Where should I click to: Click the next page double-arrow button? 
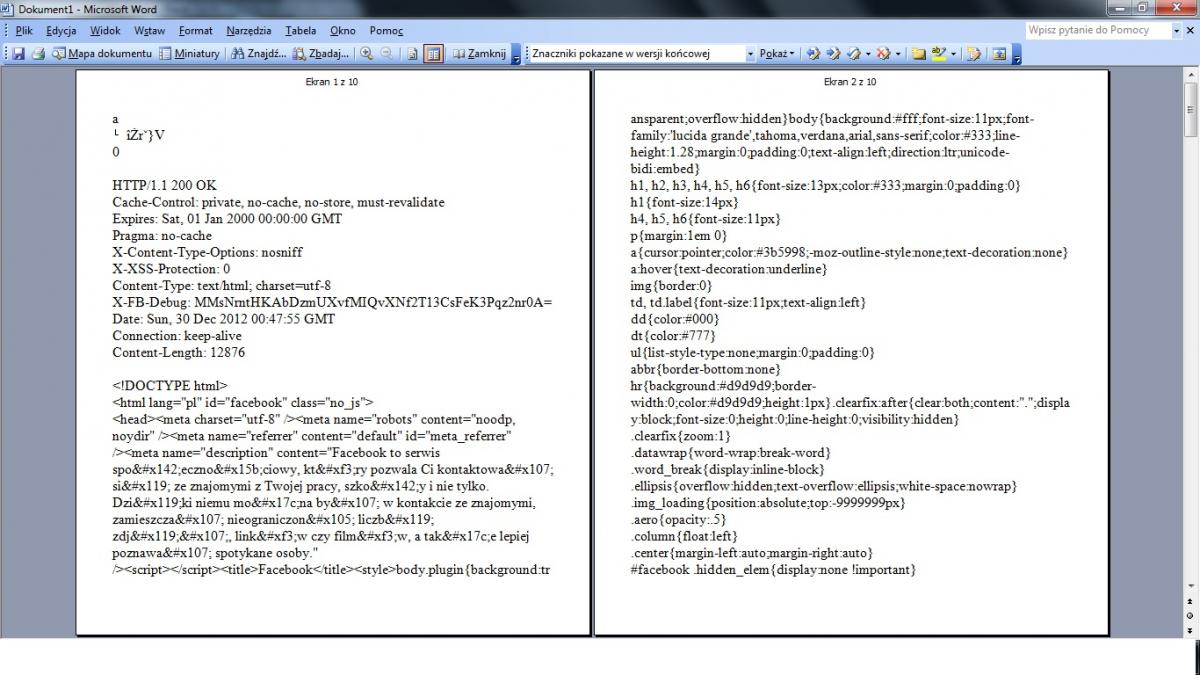tap(1191, 629)
